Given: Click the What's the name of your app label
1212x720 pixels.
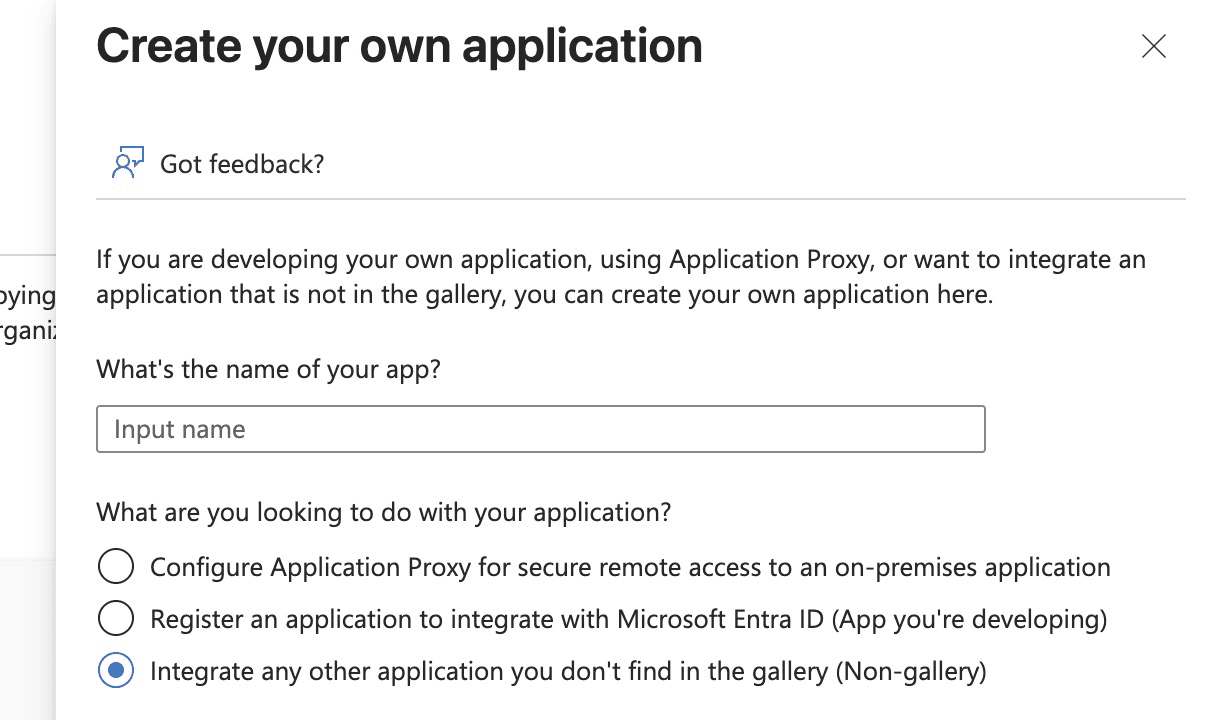Looking at the screenshot, I should pos(268,369).
